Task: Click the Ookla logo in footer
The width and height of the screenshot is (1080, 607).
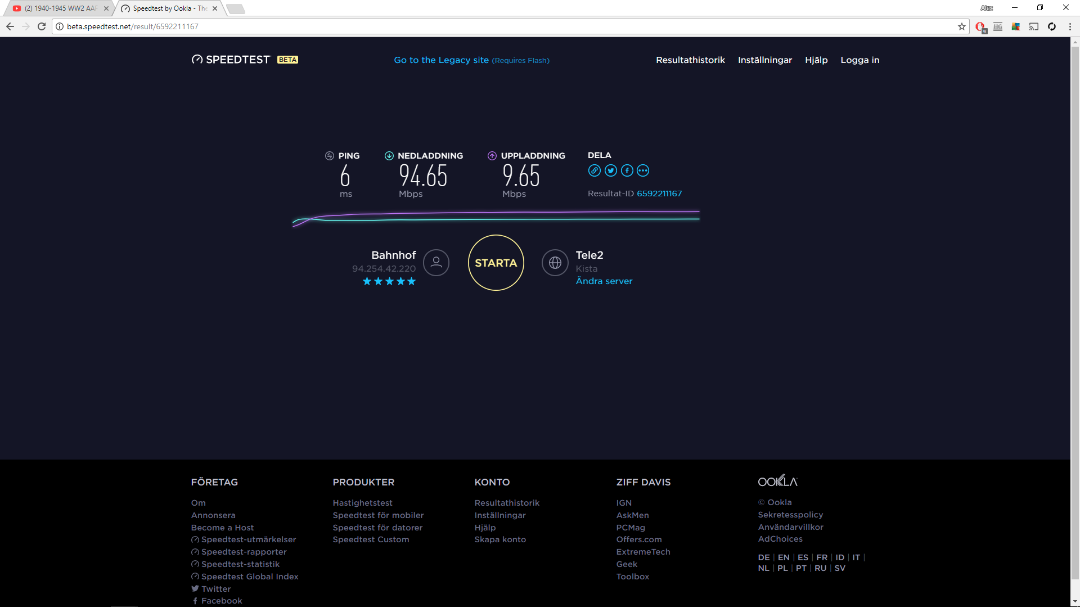Action: pos(778,481)
